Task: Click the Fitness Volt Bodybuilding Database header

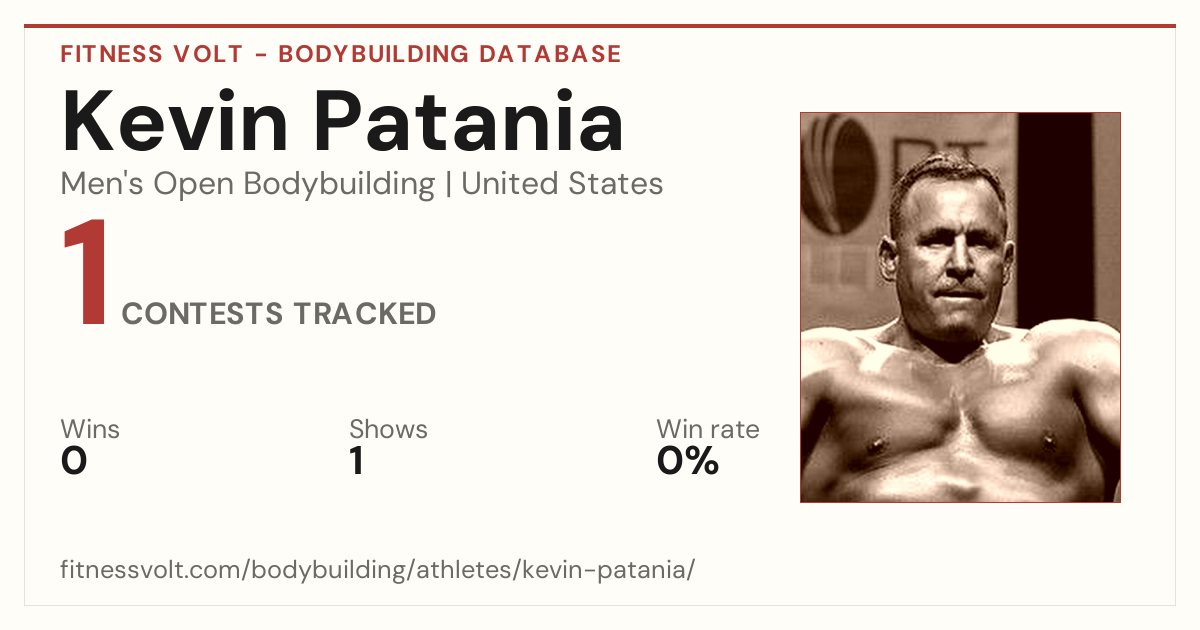Action: tap(341, 54)
